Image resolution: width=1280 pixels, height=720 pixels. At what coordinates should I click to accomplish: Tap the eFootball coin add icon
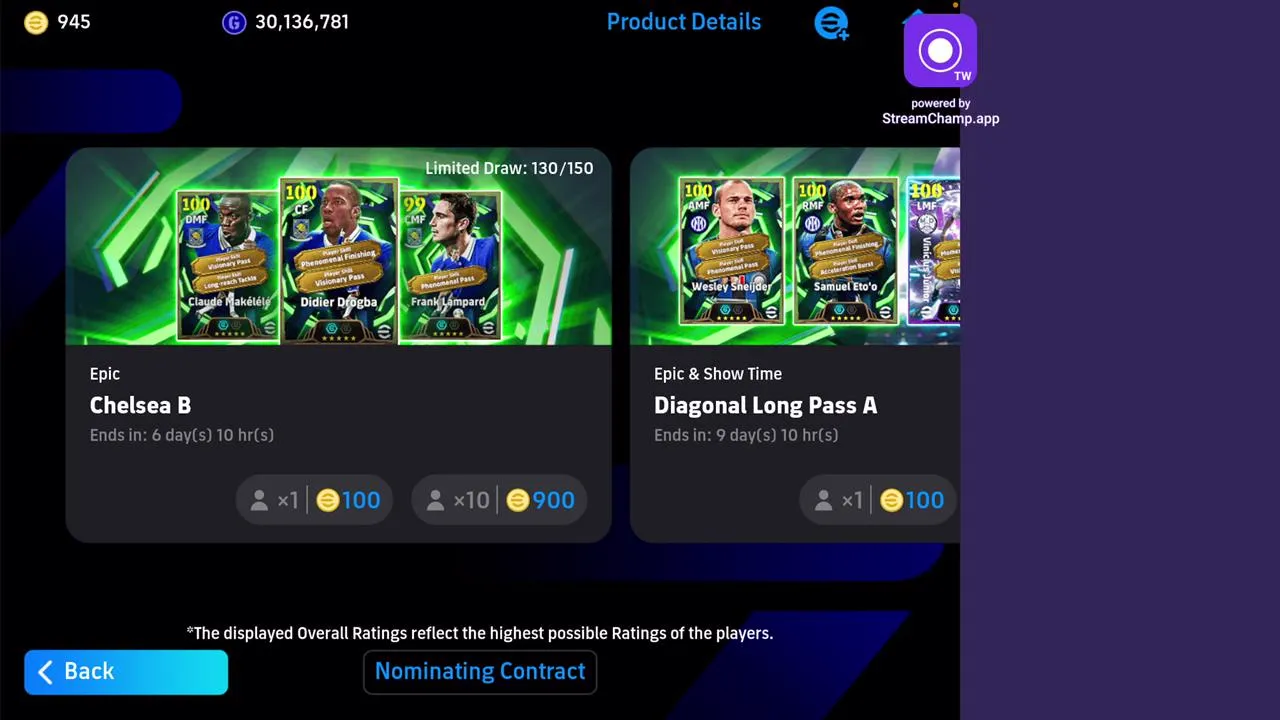pyautogui.click(x=831, y=23)
